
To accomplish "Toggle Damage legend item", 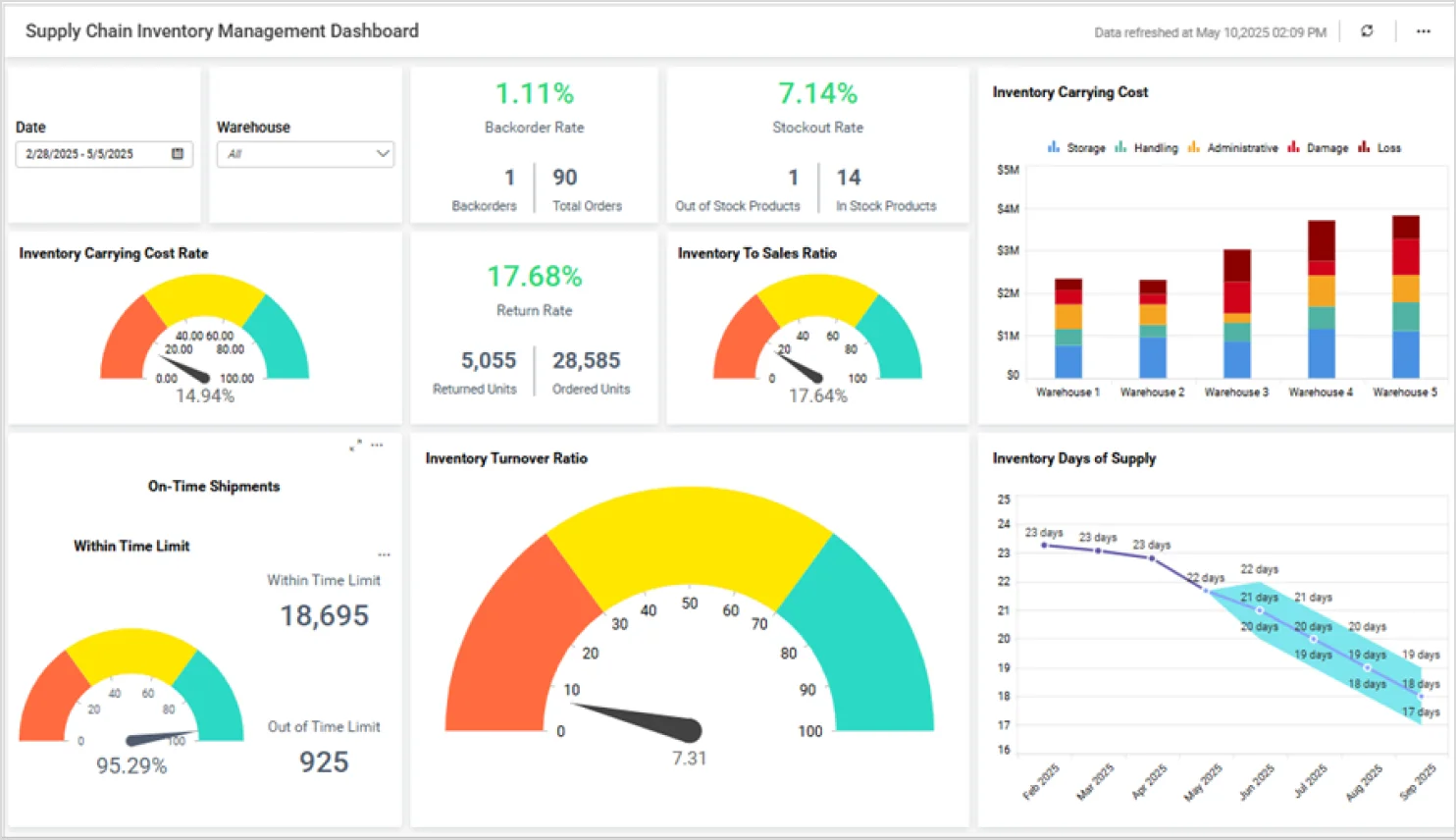I will click(x=1318, y=148).
